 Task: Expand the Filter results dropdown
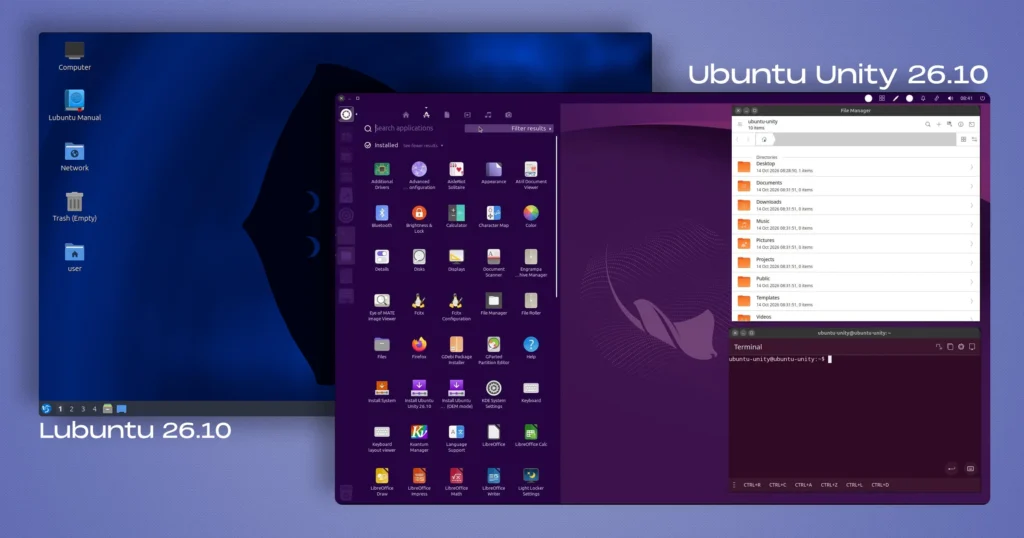pyautogui.click(x=509, y=129)
